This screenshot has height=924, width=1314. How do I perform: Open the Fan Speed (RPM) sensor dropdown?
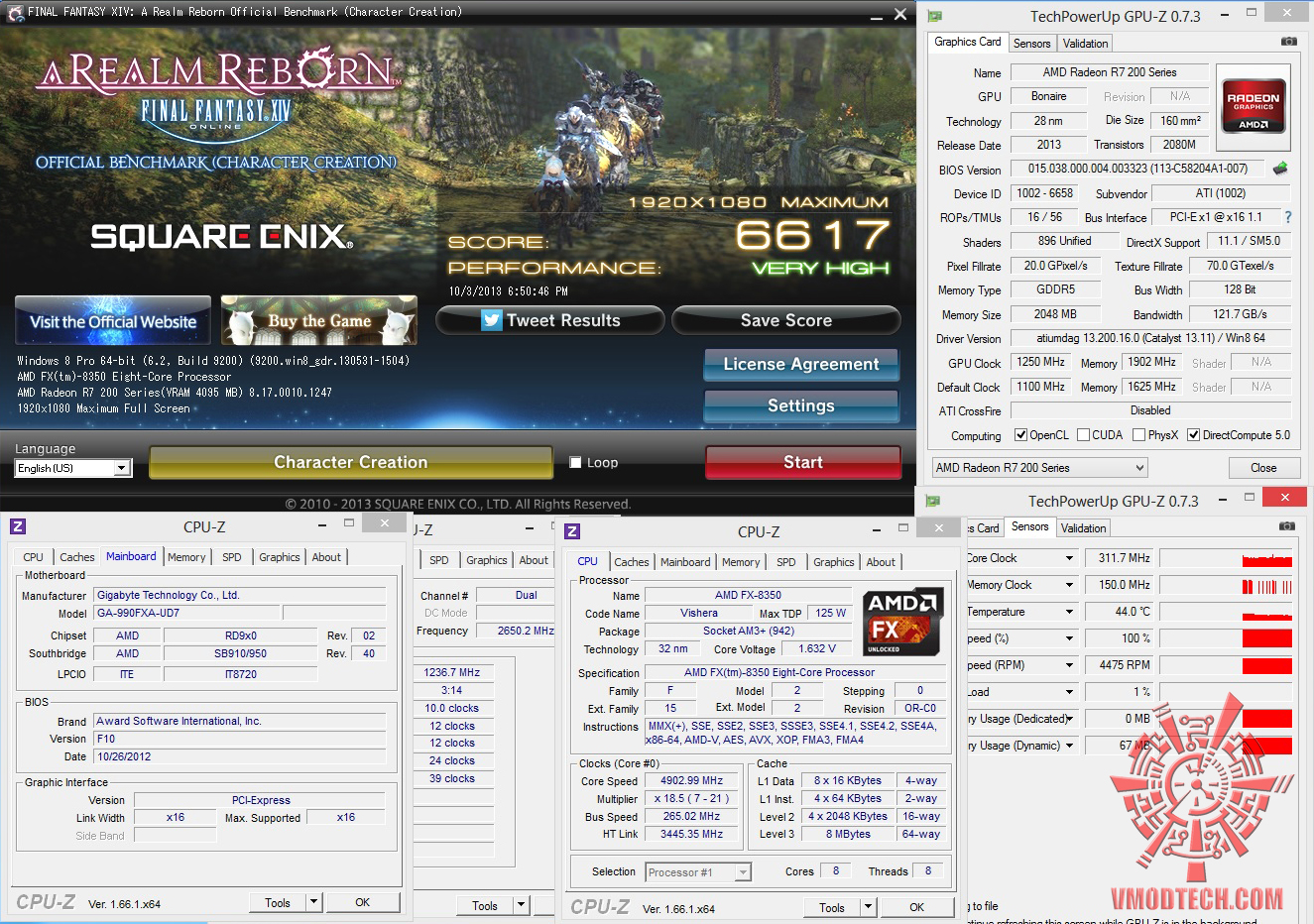[1069, 665]
